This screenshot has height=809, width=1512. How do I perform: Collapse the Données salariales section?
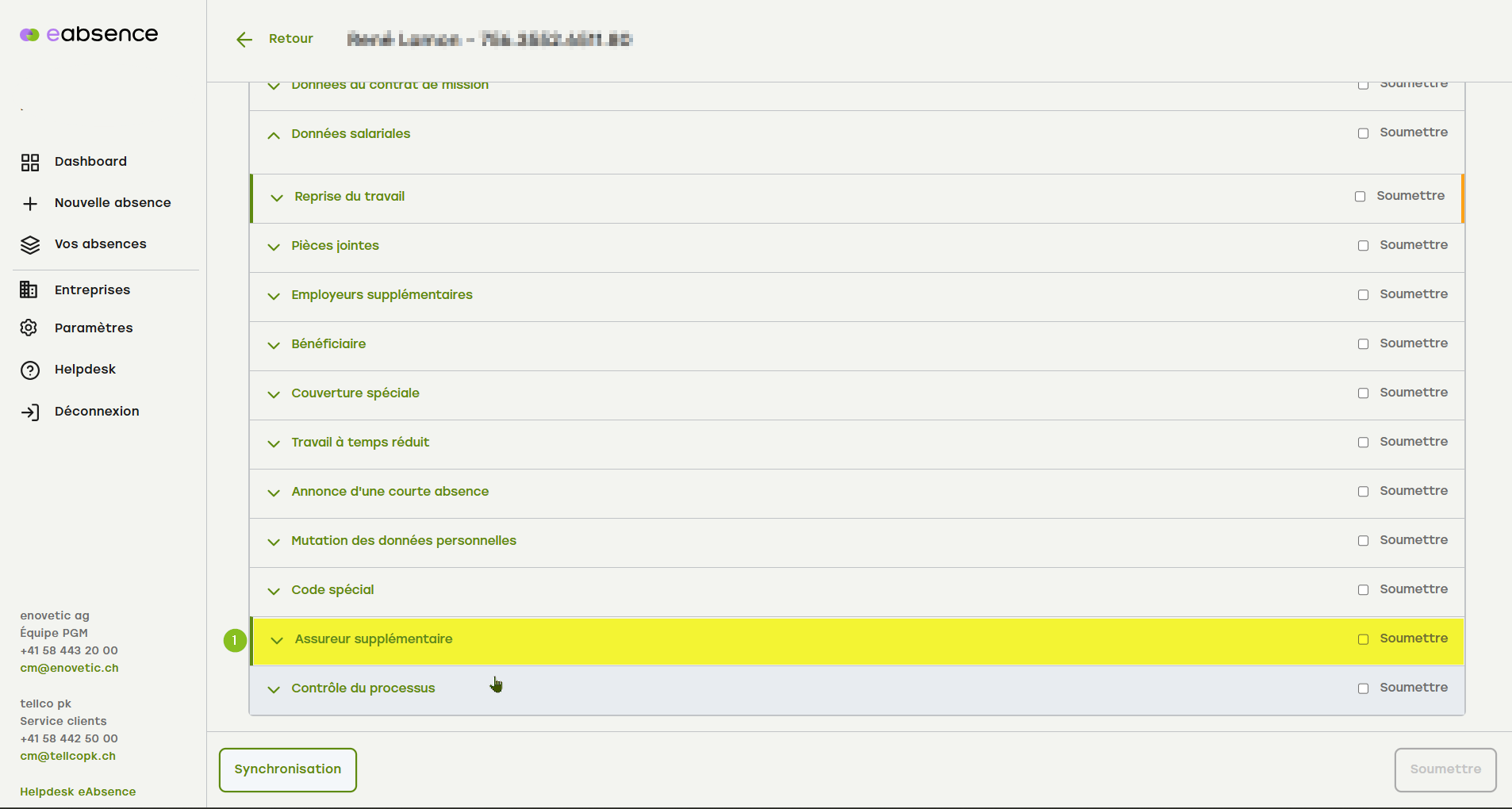pos(274,136)
